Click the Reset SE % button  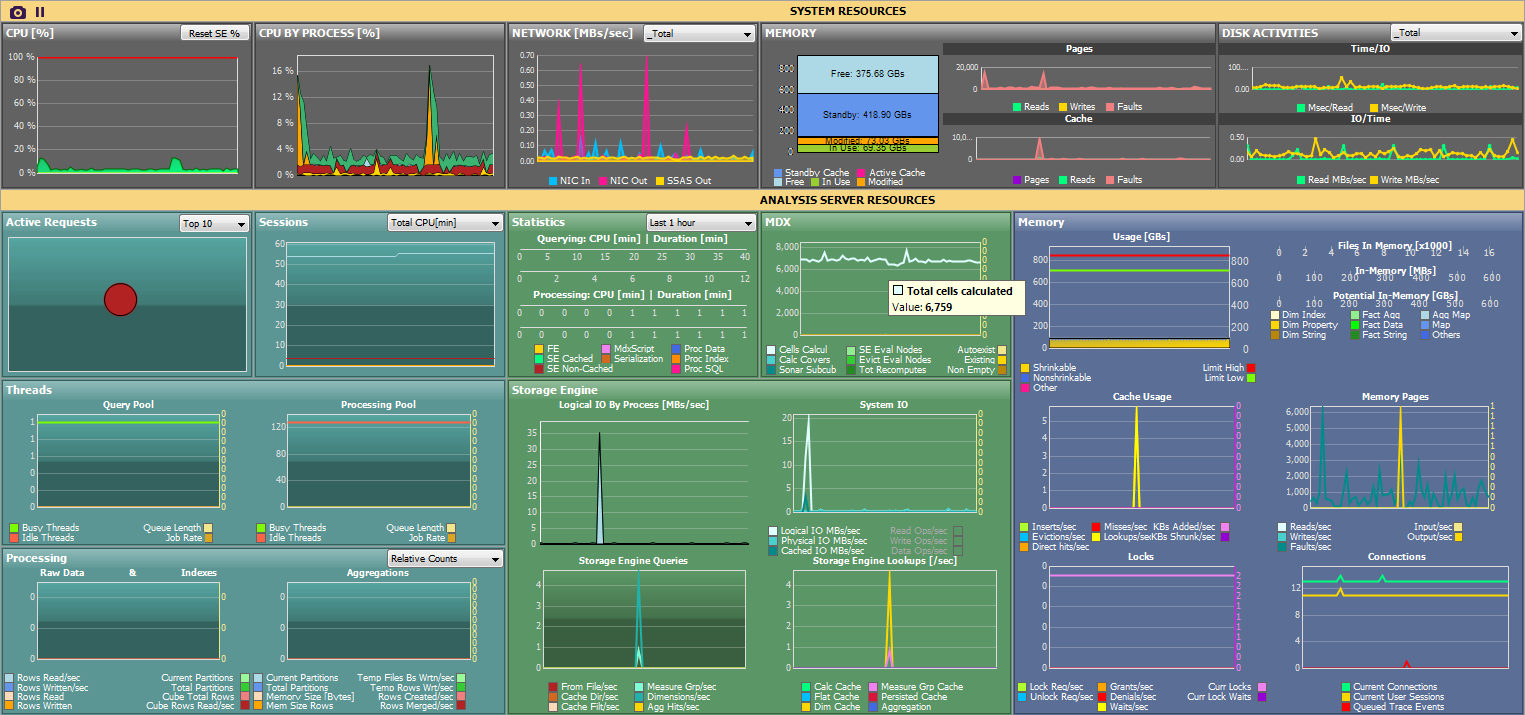[215, 33]
